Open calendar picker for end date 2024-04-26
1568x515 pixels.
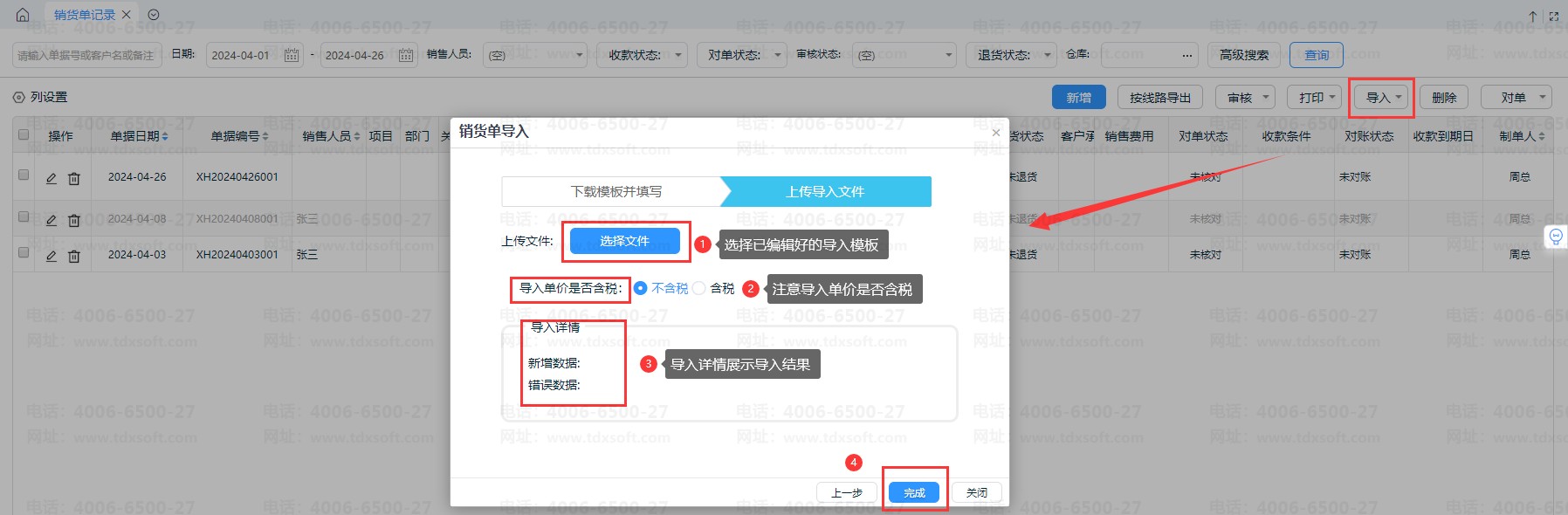(x=406, y=55)
